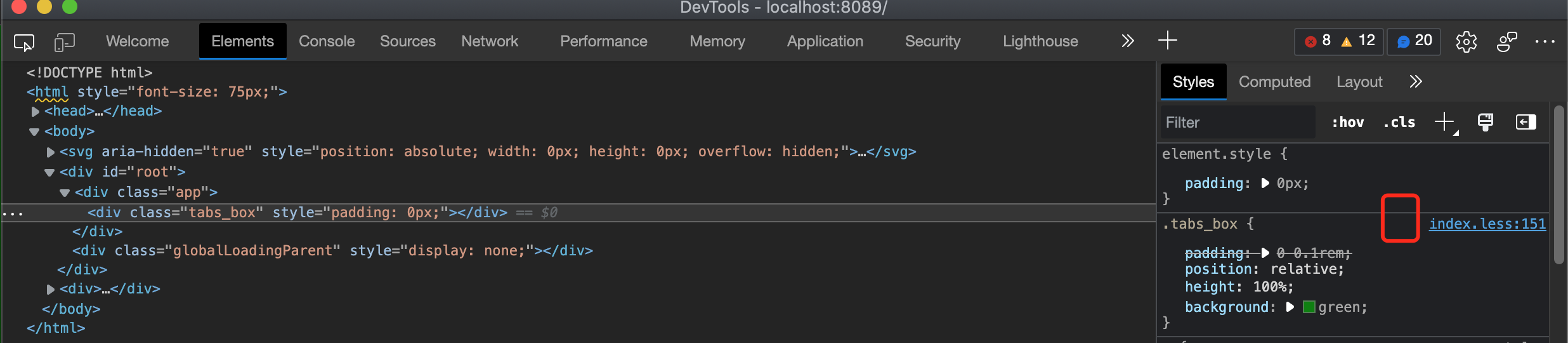Show more Styles pane tabs chevron
1568x343 pixels.
[x=1416, y=82]
